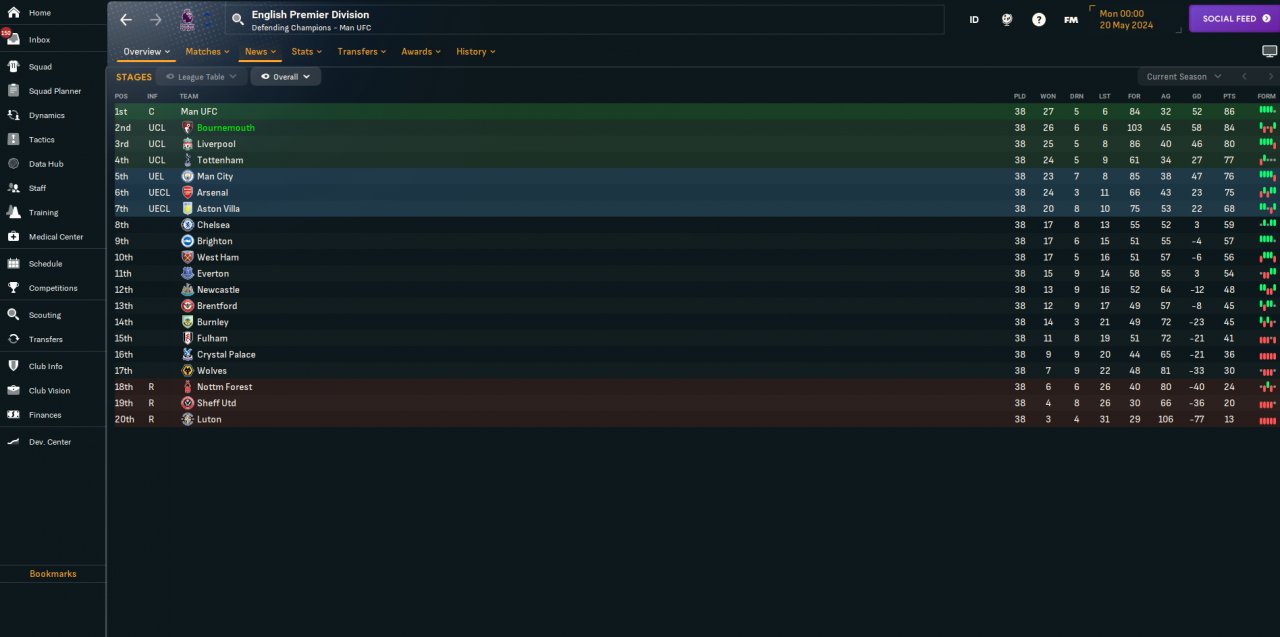
Task: Select the Crystal Palace row name
Action: pyautogui.click(x=226, y=355)
